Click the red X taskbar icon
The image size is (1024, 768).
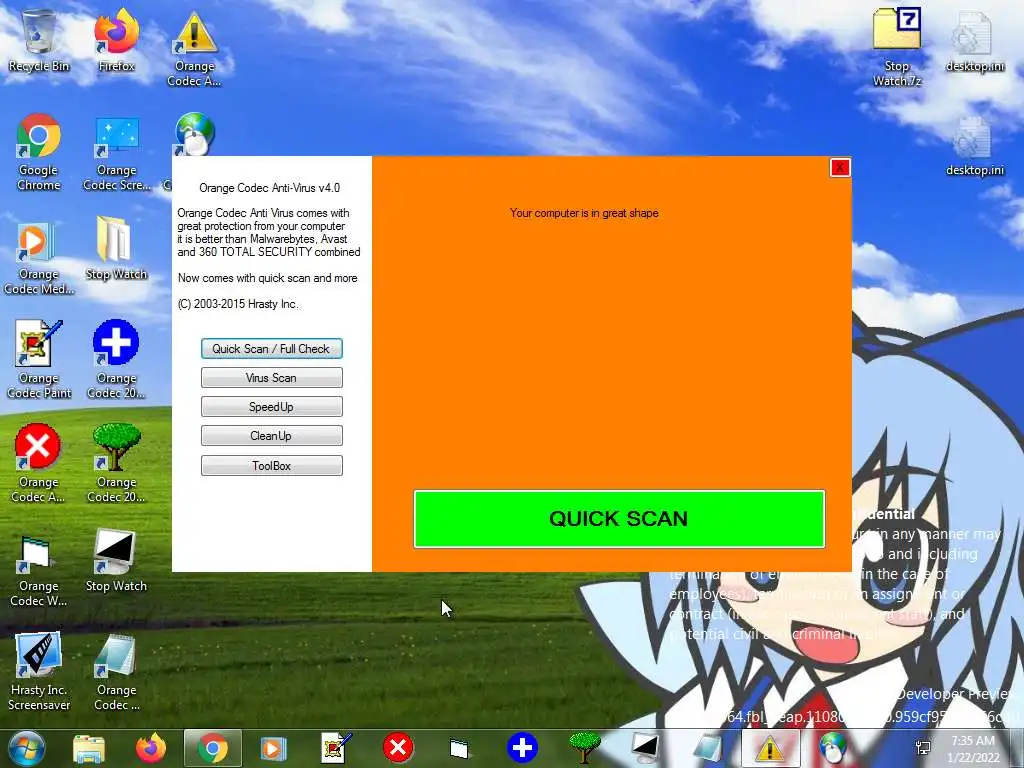(x=398, y=748)
